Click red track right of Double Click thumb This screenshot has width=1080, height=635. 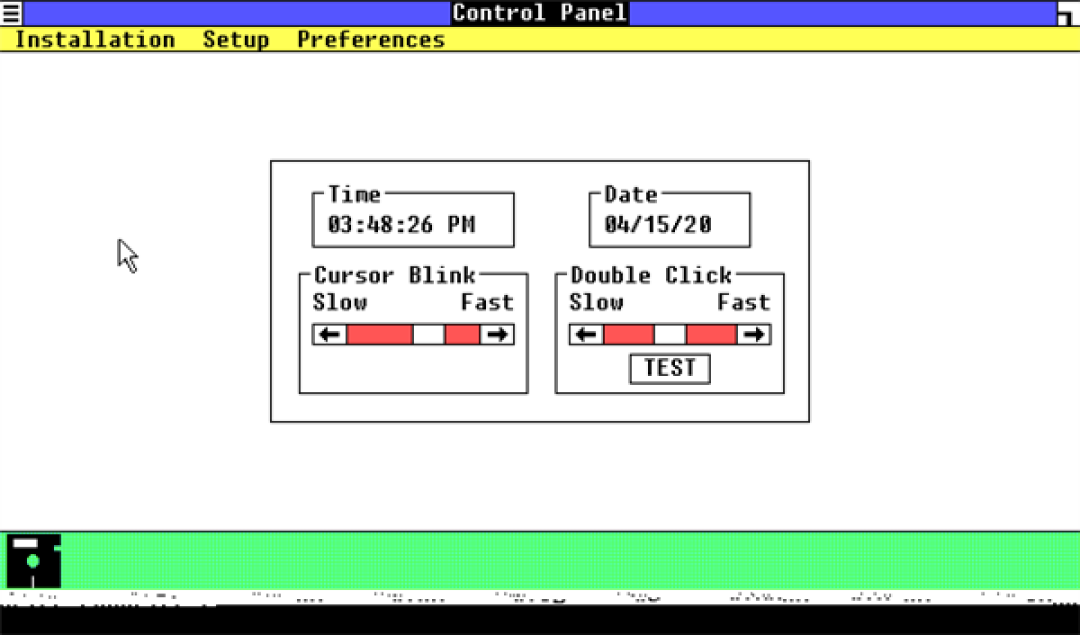point(712,335)
